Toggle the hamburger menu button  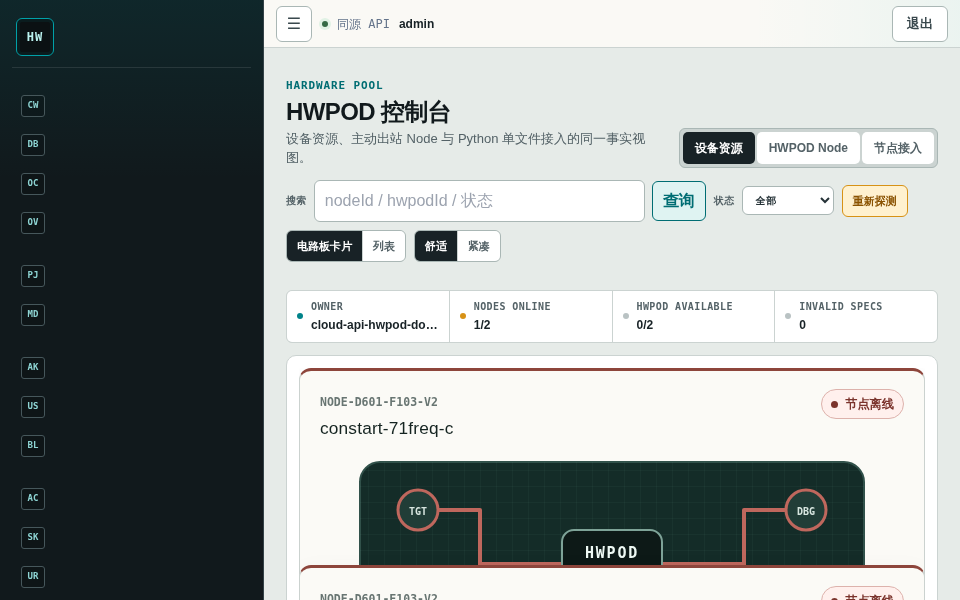(294, 24)
